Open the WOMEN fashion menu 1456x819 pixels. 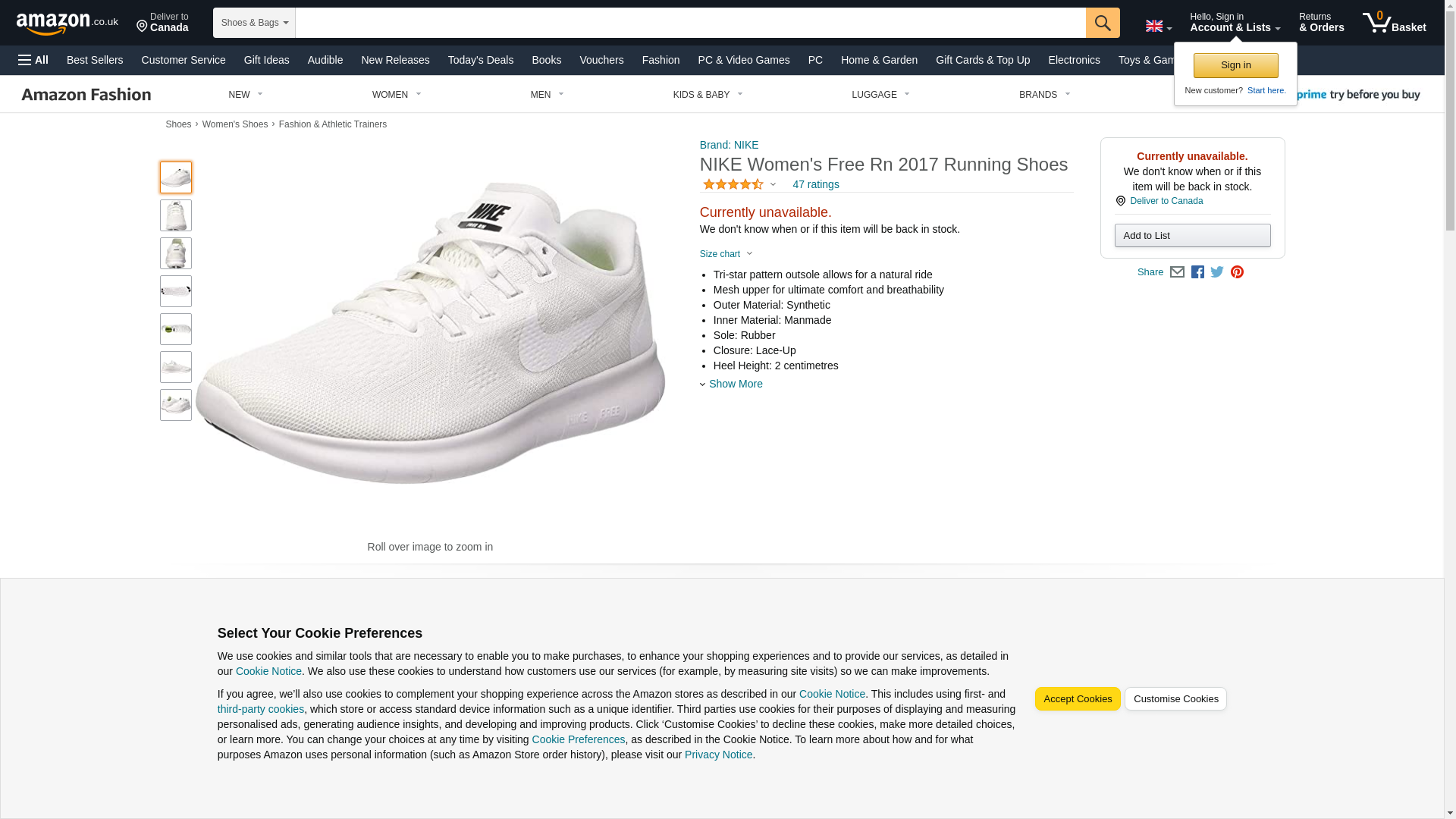pos(396,95)
